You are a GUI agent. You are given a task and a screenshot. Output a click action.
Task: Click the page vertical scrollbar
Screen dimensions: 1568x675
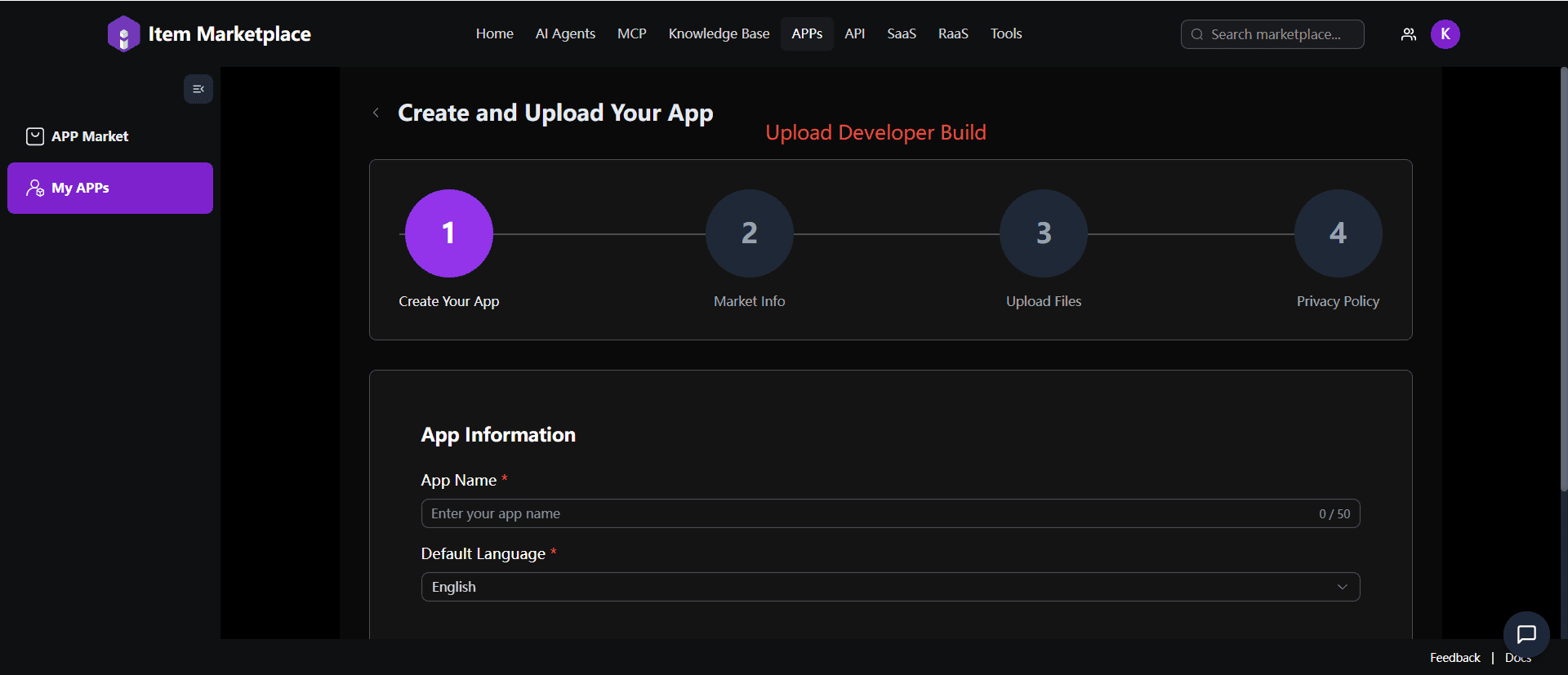click(x=1563, y=278)
